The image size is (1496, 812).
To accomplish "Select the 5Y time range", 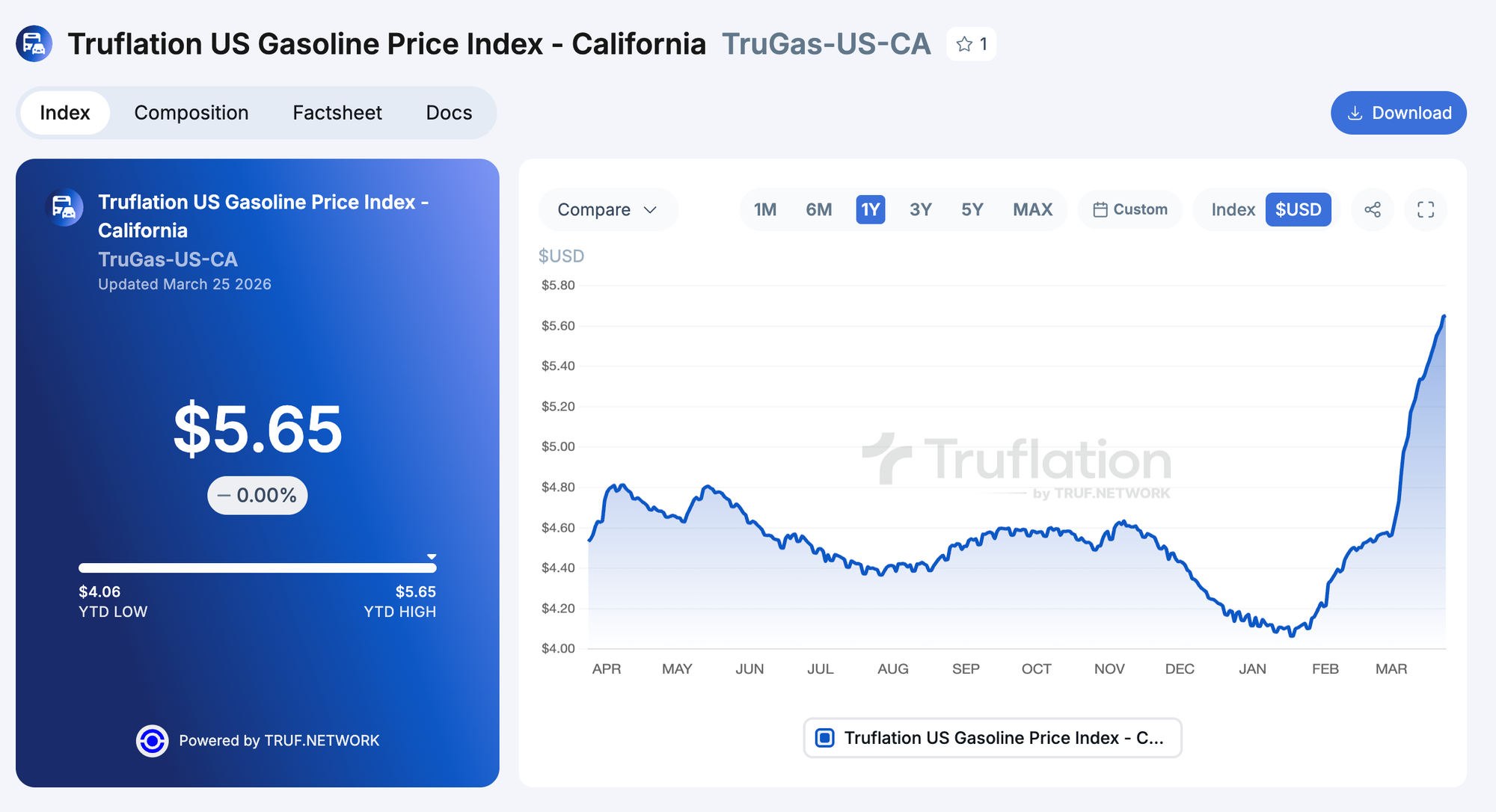I will 972,210.
